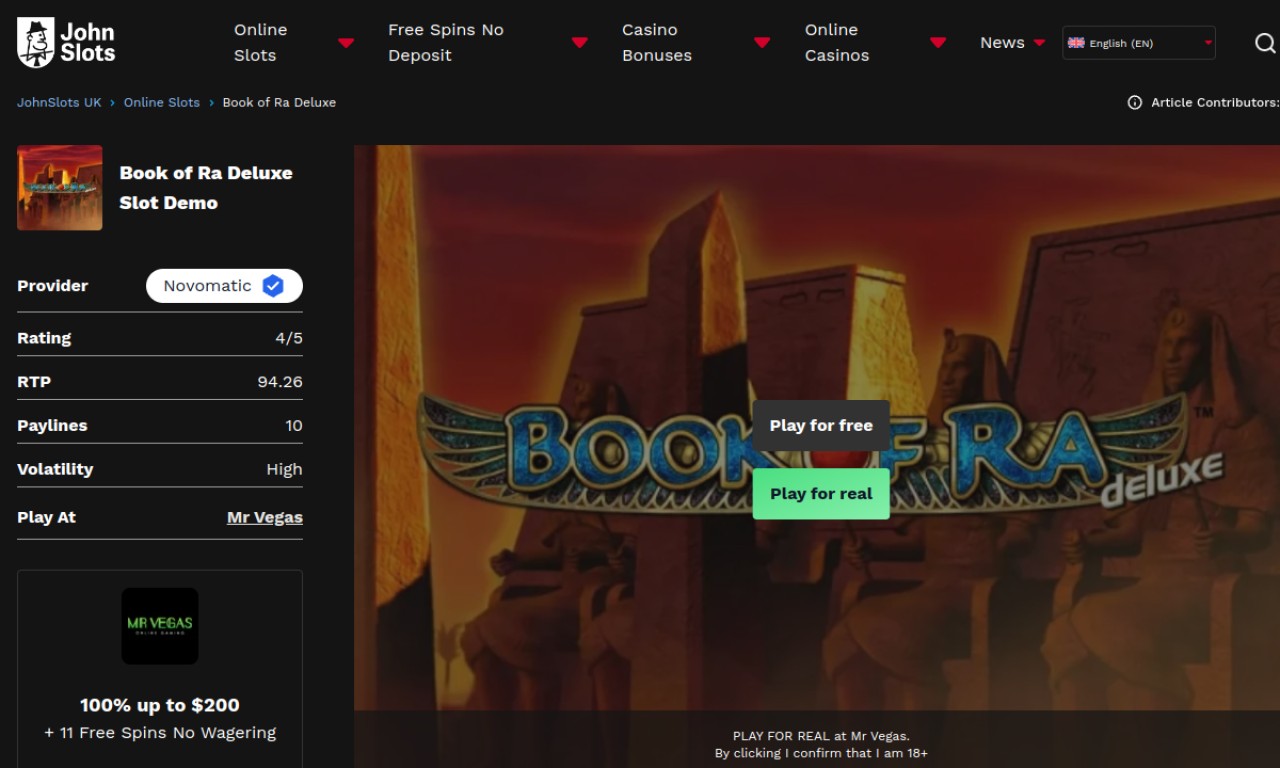Click the Book of Ra Deluxe thumbnail
This screenshot has width=1280, height=768.
60,188
